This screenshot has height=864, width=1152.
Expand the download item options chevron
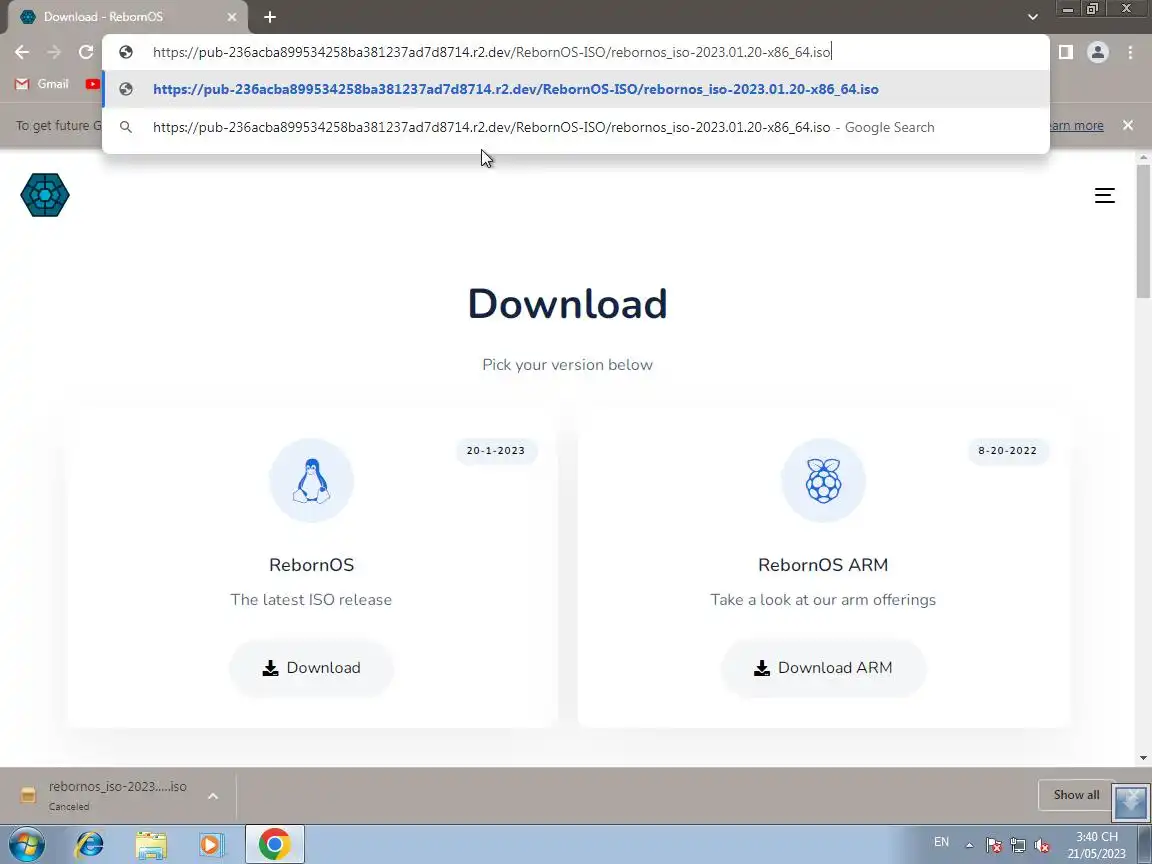click(x=212, y=796)
